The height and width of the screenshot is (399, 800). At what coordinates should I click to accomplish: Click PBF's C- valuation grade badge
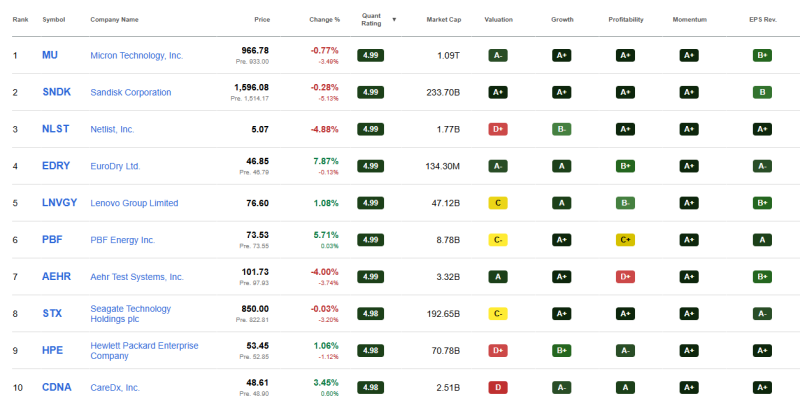tap(498, 240)
